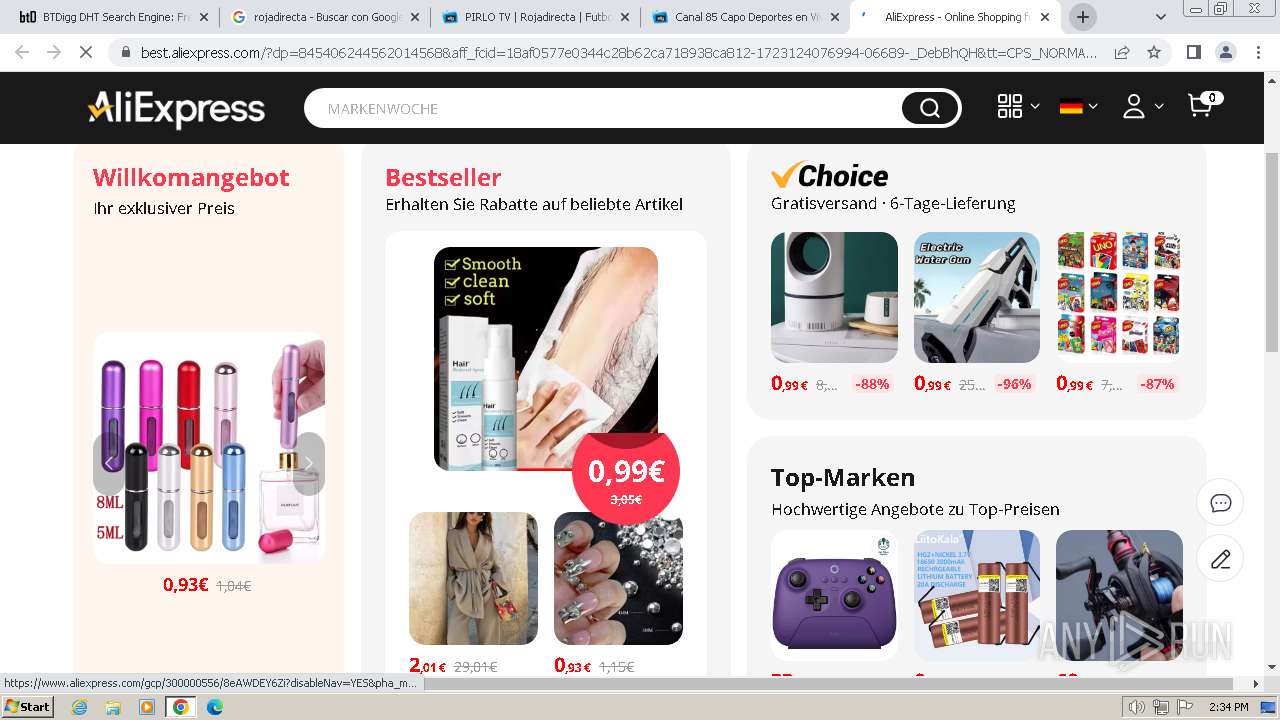The width and height of the screenshot is (1280, 720).
Task: Click the pencil feedback icon
Action: click(1220, 559)
